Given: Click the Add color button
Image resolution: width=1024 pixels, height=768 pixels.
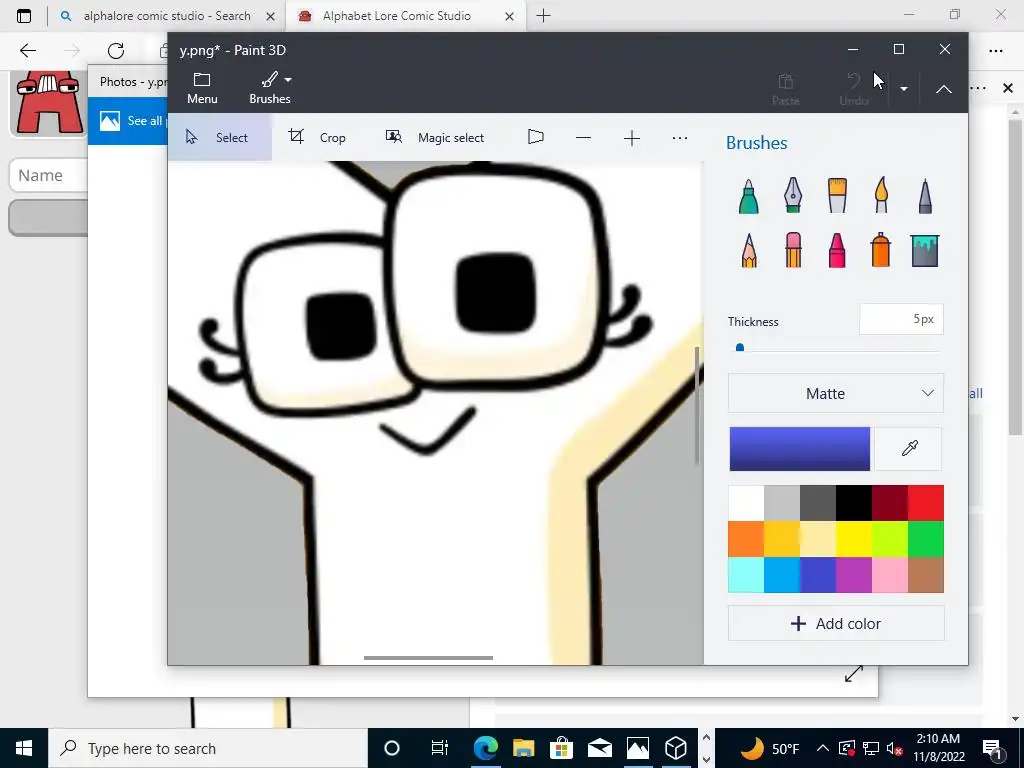Looking at the screenshot, I should [x=835, y=624].
